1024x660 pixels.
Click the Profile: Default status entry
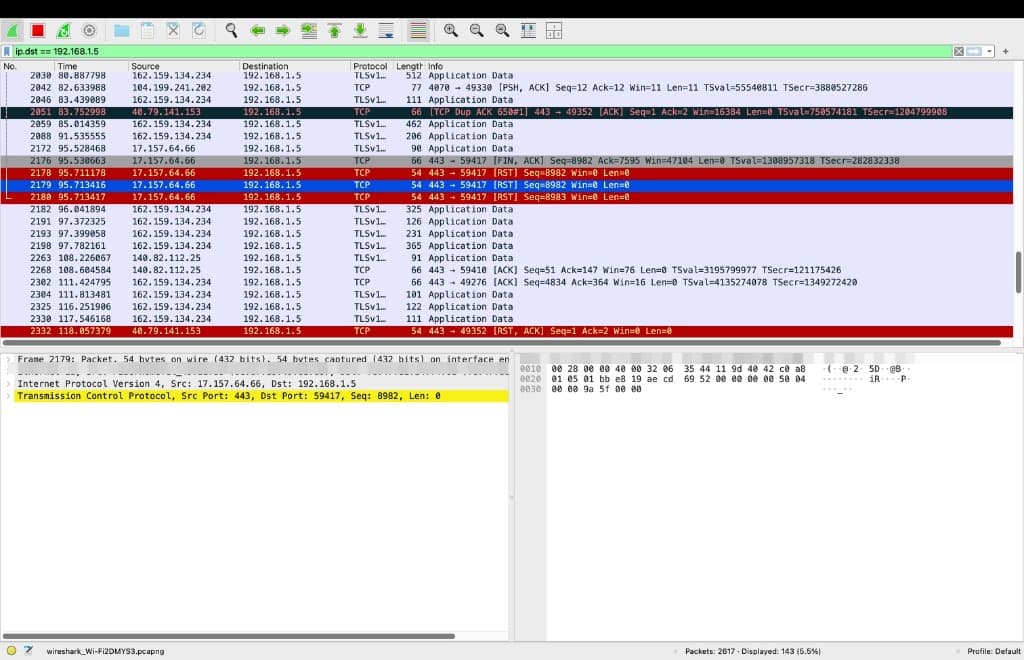click(x=993, y=651)
